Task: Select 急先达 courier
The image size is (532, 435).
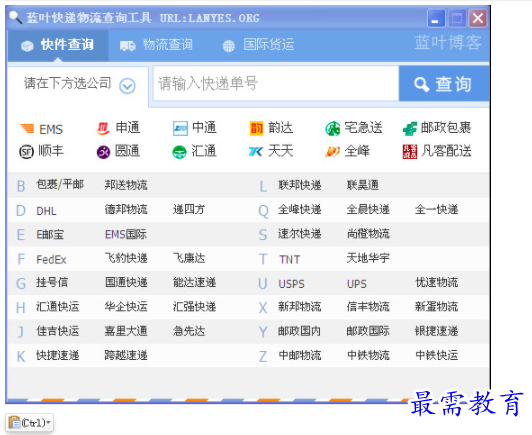Action: [189, 331]
